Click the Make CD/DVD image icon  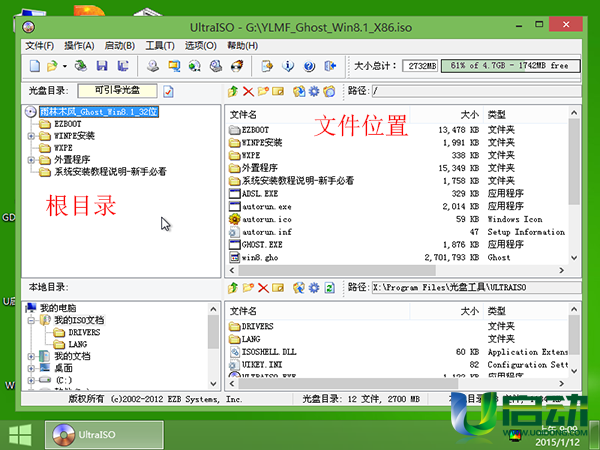[x=153, y=66]
